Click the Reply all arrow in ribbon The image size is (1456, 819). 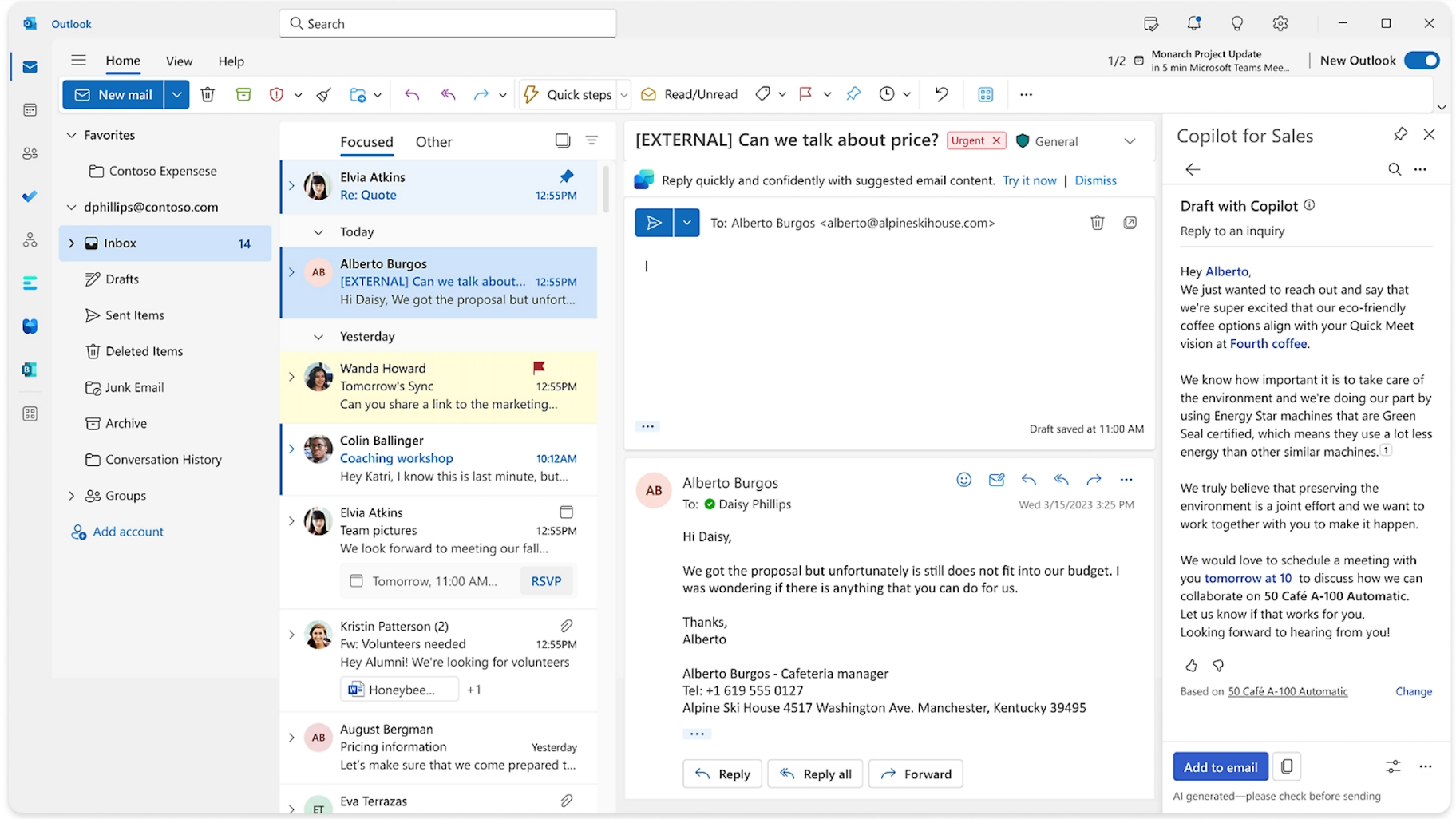point(448,94)
